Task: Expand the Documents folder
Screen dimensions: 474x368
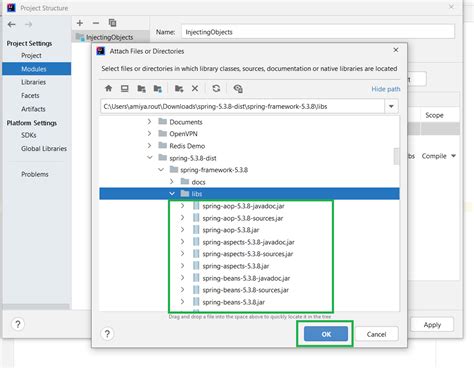Action: [149, 122]
